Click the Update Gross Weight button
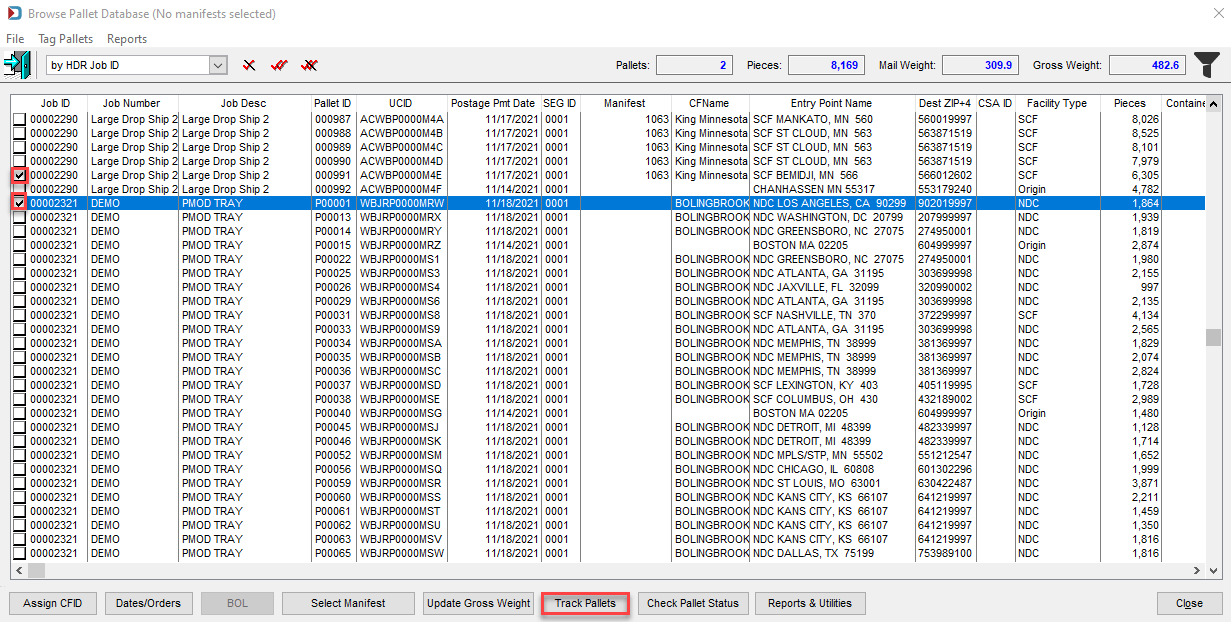This screenshot has width=1231, height=622. tap(478, 603)
